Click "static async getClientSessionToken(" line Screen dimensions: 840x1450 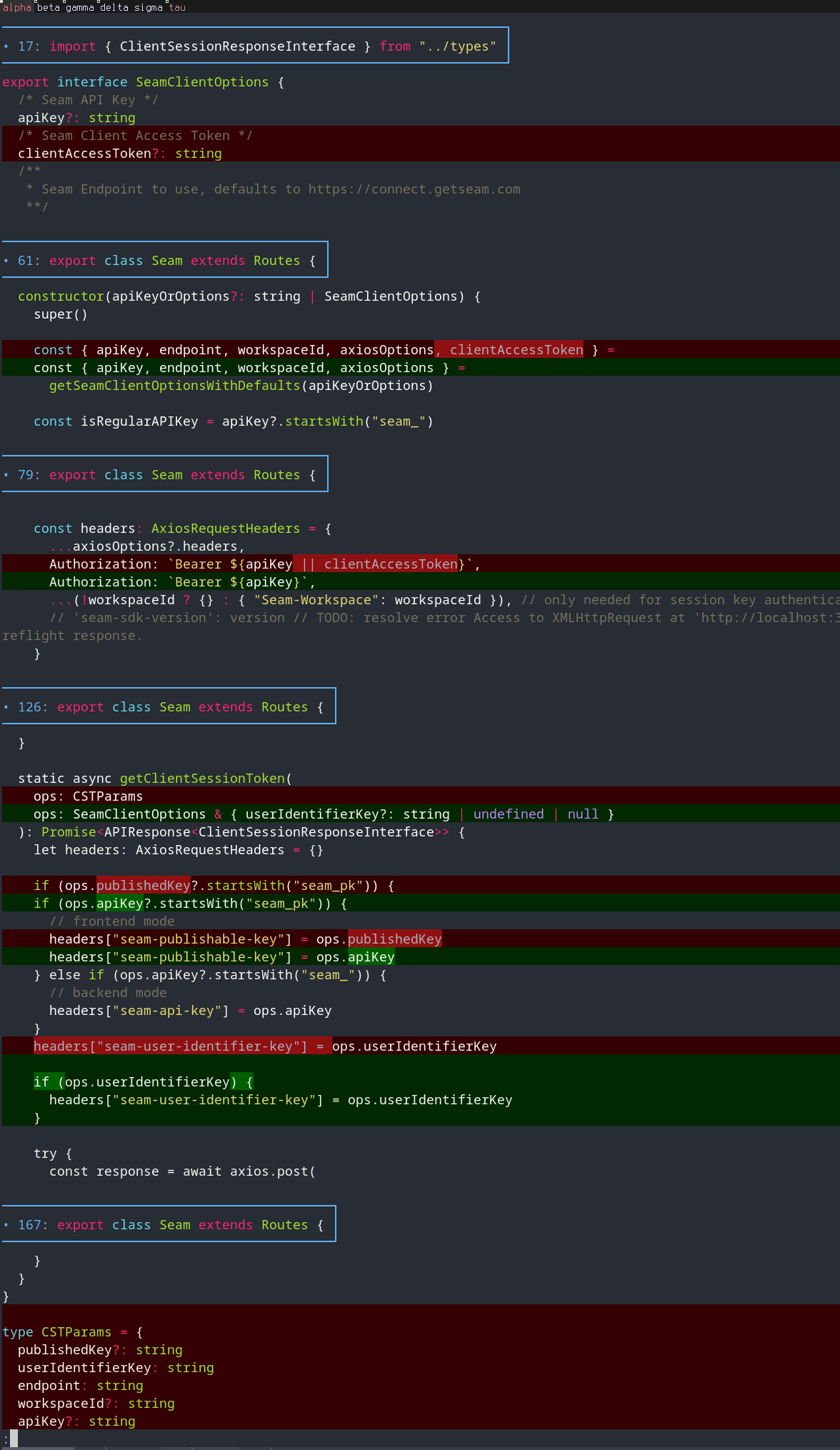[x=155, y=779]
